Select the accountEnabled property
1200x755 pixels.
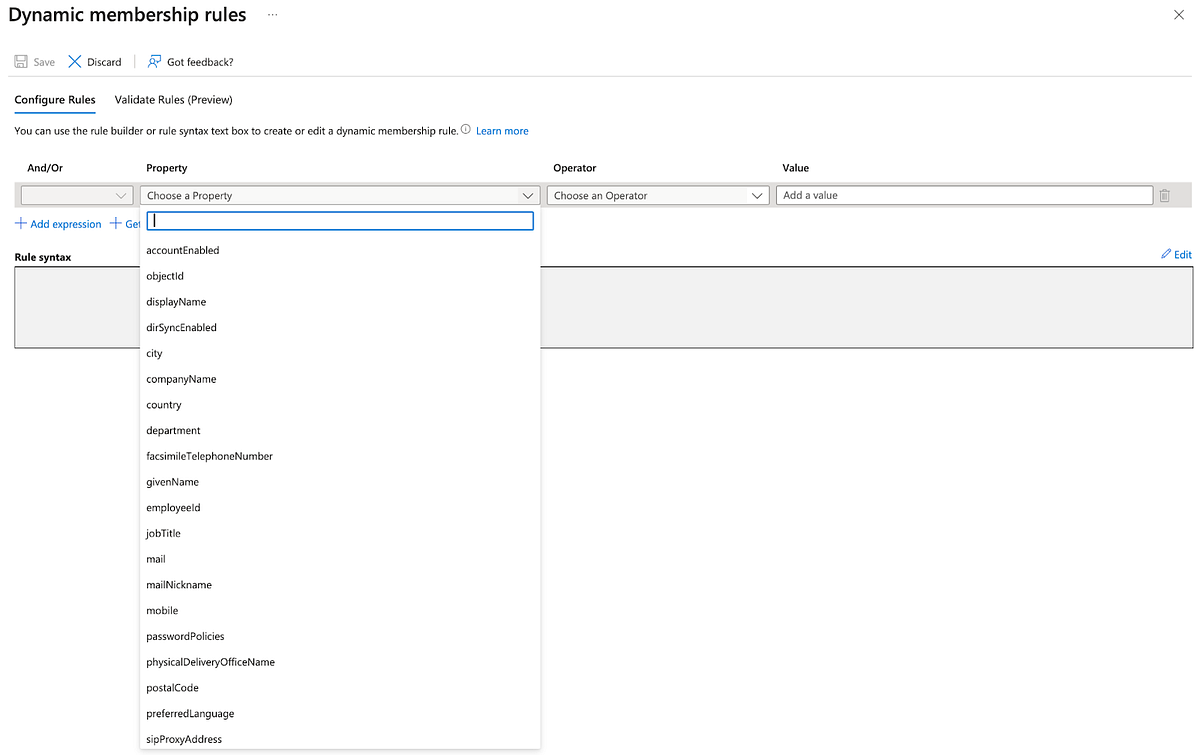[182, 250]
